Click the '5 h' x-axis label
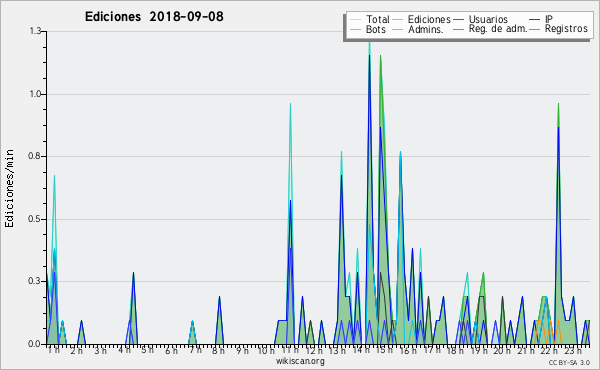The height and width of the screenshot is (370, 600). (x=148, y=350)
